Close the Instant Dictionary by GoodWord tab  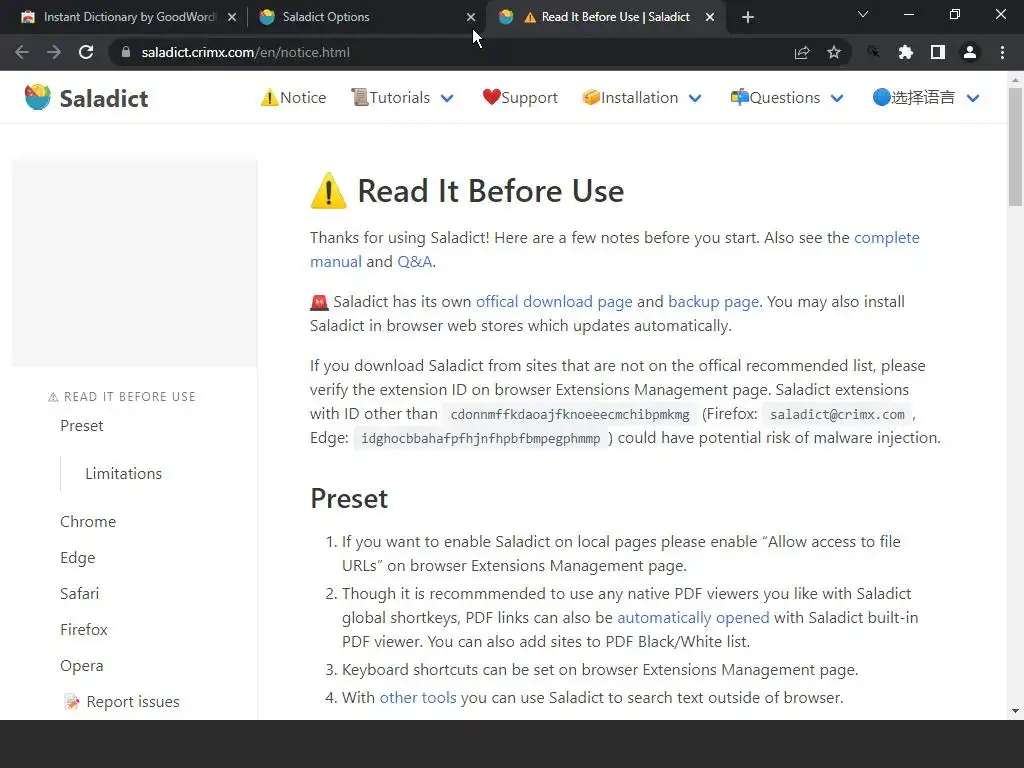232,17
